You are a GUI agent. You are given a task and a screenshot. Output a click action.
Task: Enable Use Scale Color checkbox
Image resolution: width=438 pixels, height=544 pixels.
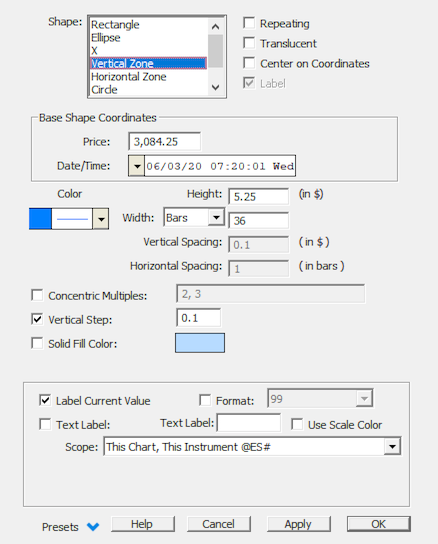pos(297,424)
